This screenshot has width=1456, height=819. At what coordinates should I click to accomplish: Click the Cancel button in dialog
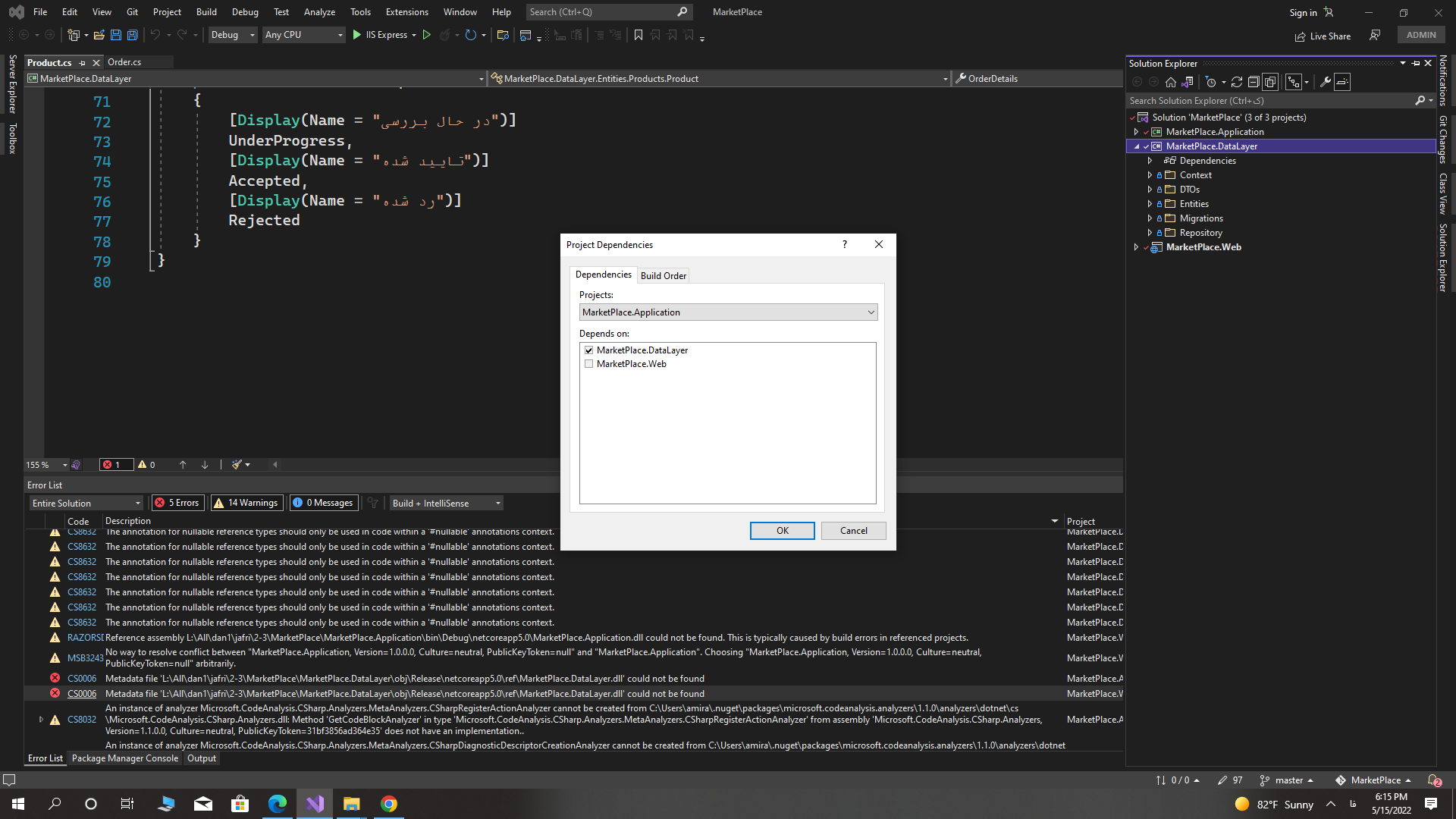(853, 531)
